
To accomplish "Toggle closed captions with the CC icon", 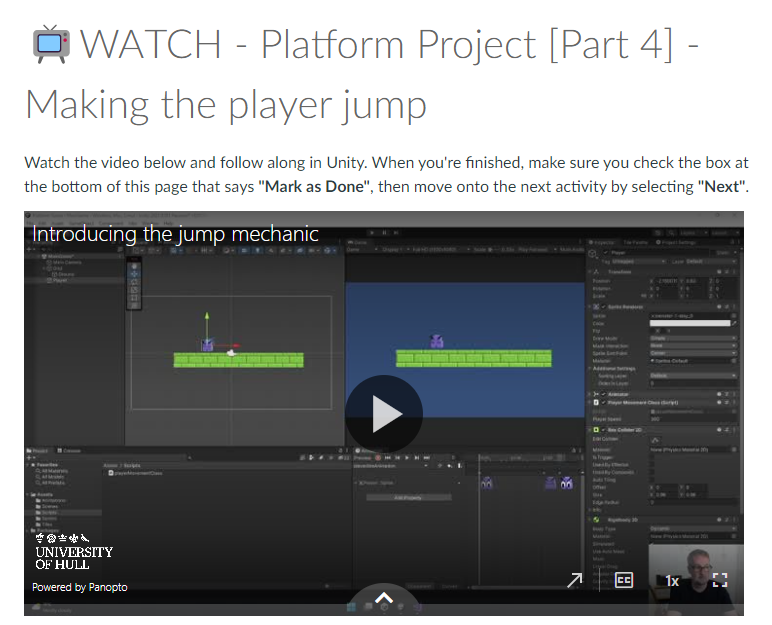I will 624,580.
